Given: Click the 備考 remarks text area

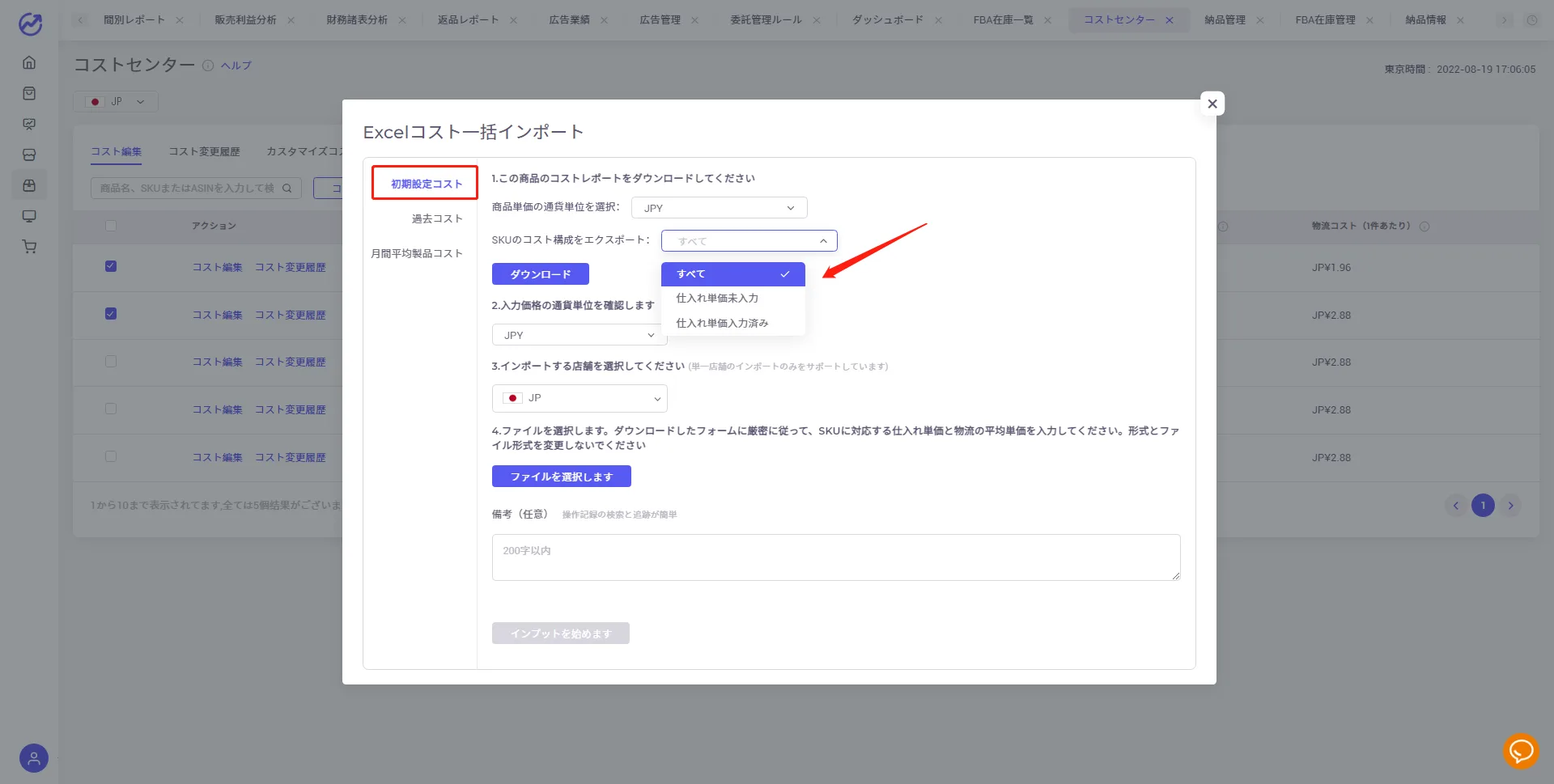Looking at the screenshot, I should tap(836, 557).
